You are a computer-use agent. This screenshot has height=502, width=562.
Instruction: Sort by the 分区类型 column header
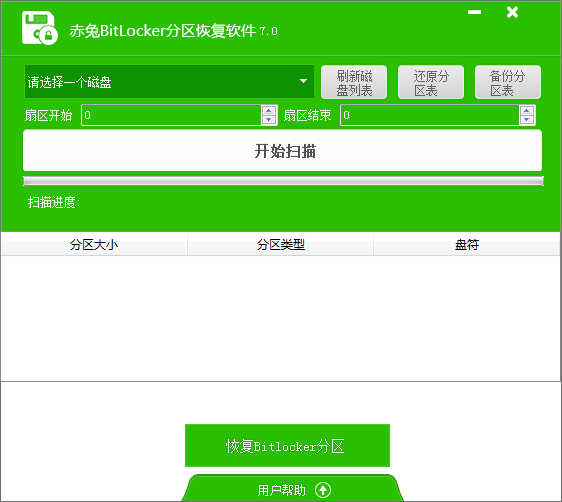280,244
